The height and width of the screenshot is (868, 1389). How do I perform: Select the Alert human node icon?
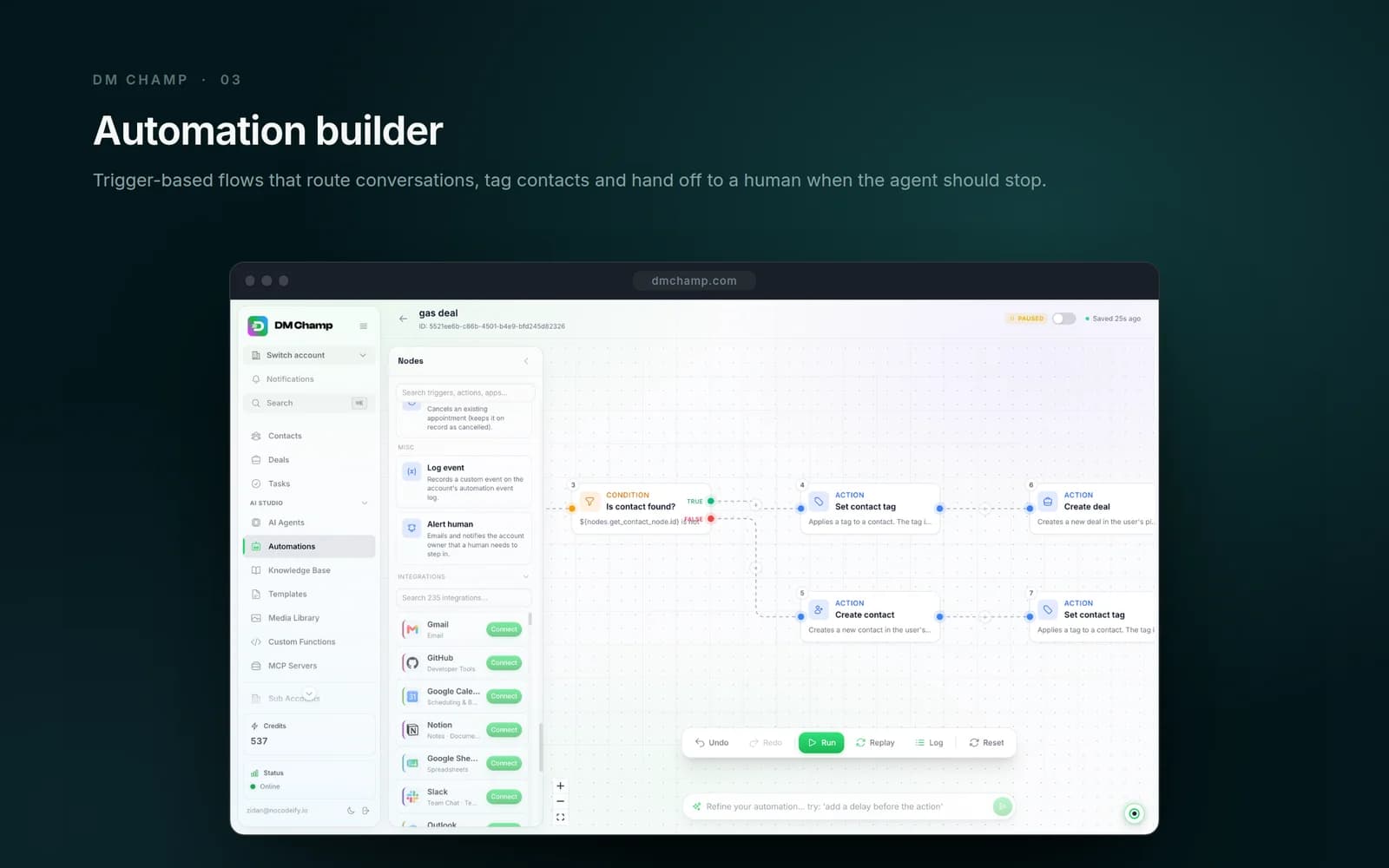pos(411,528)
